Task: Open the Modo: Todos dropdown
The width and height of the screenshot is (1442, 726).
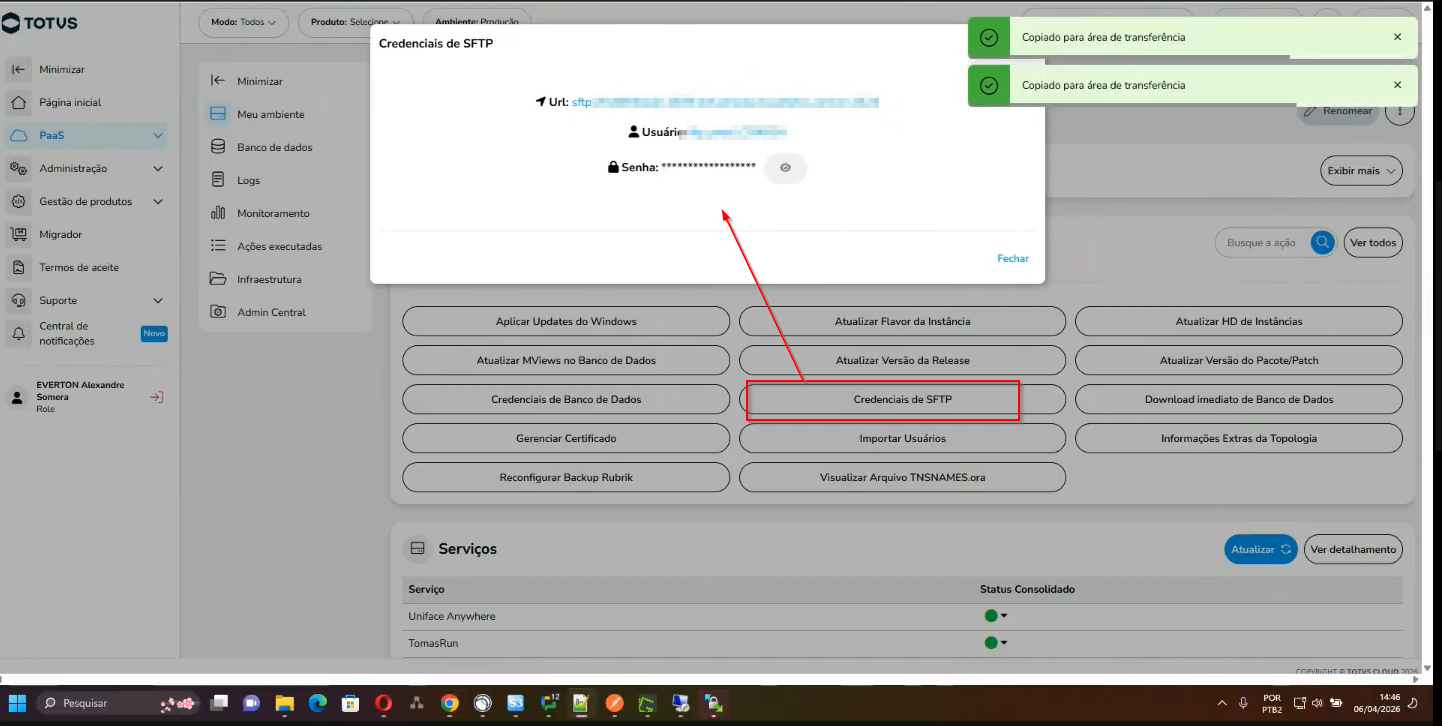Action: click(243, 21)
